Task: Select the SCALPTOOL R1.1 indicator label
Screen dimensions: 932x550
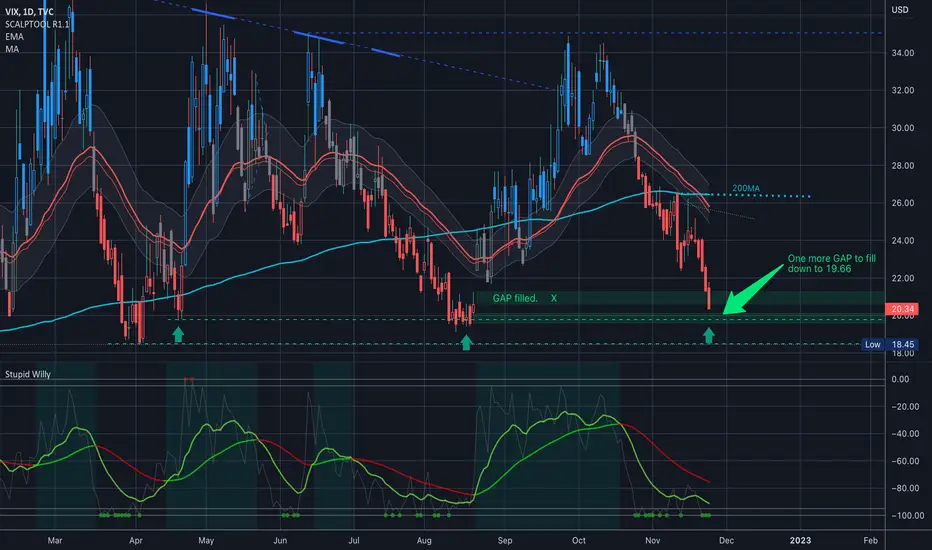Action: 37,24
